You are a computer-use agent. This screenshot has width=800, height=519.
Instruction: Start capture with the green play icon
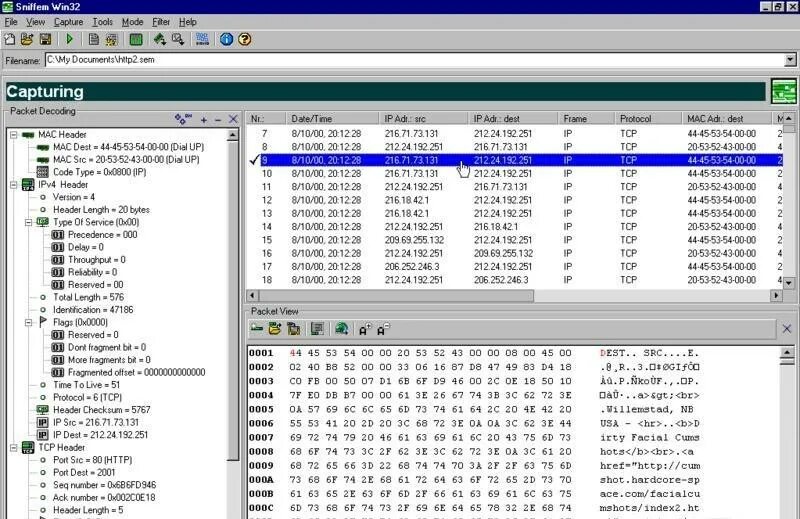pyautogui.click(x=70, y=39)
